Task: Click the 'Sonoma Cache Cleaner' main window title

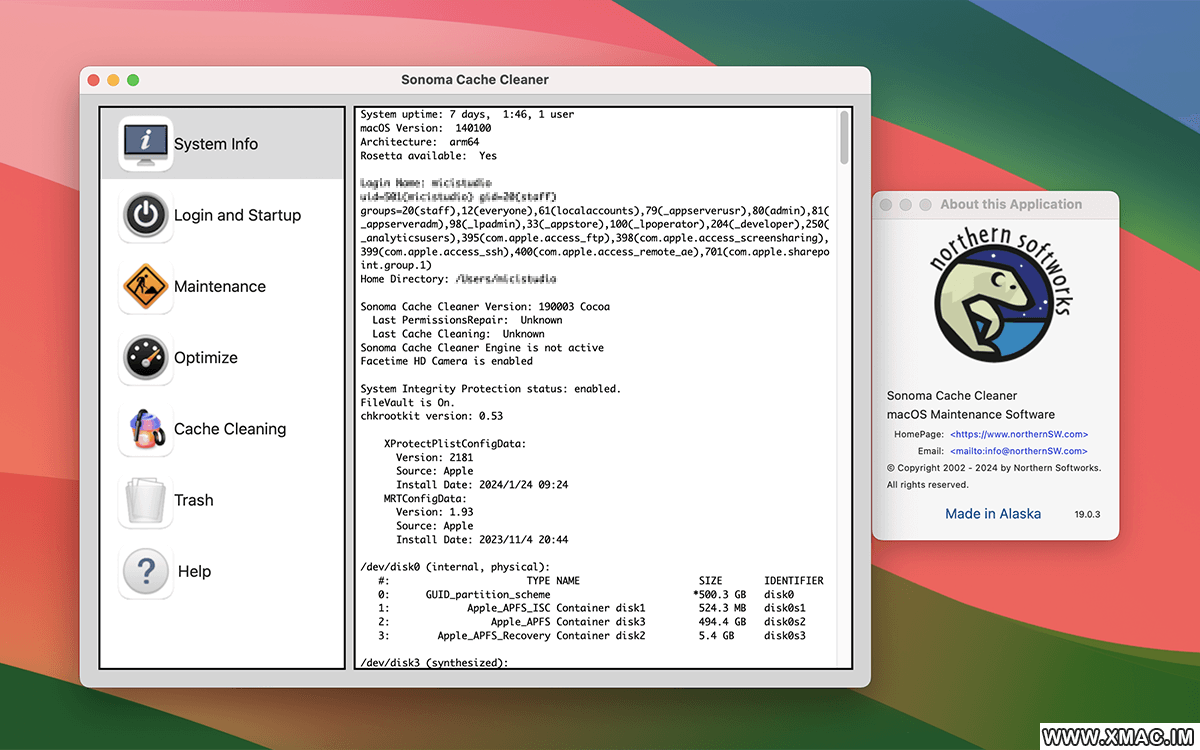Action: pyautogui.click(x=475, y=80)
